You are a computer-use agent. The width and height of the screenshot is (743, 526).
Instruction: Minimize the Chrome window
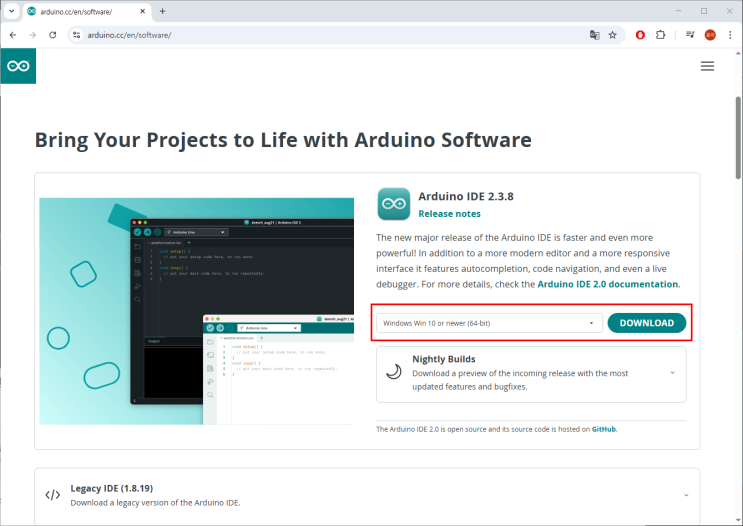(678, 11)
